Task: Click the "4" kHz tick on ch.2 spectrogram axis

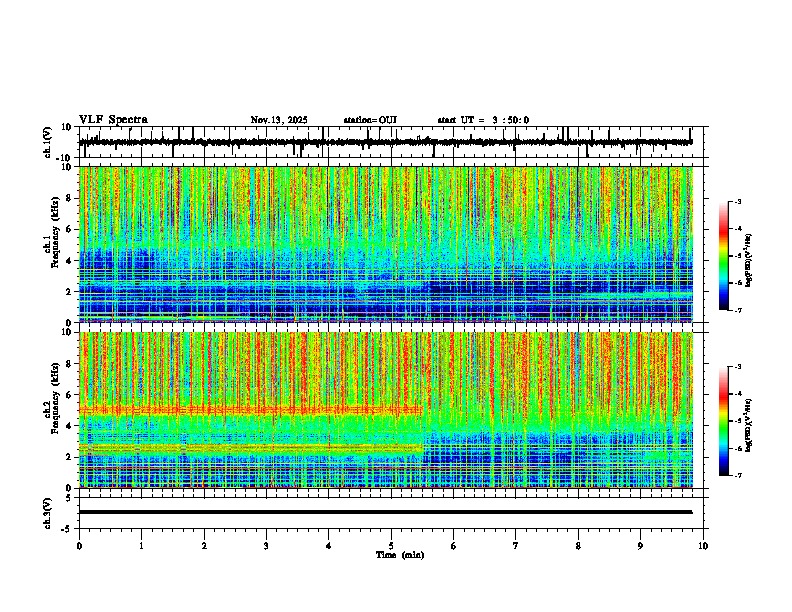Action: coord(70,426)
